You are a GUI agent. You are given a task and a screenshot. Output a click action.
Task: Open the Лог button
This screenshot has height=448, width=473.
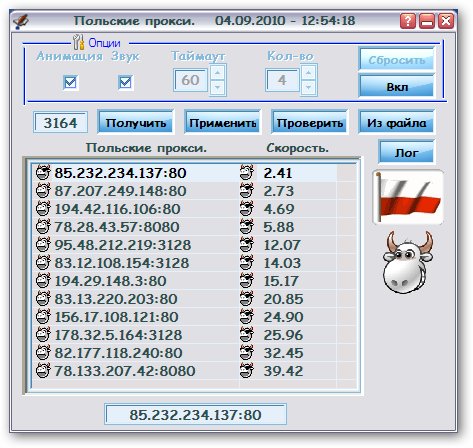407,152
